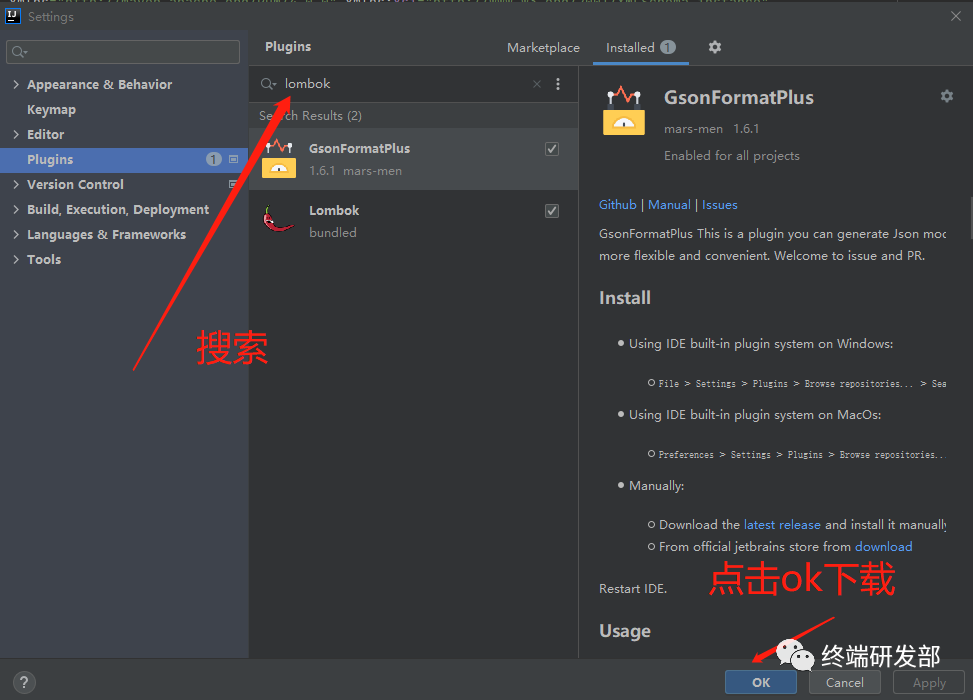973x700 pixels.
Task: Click the Usage heading
Action: pyautogui.click(x=624, y=631)
